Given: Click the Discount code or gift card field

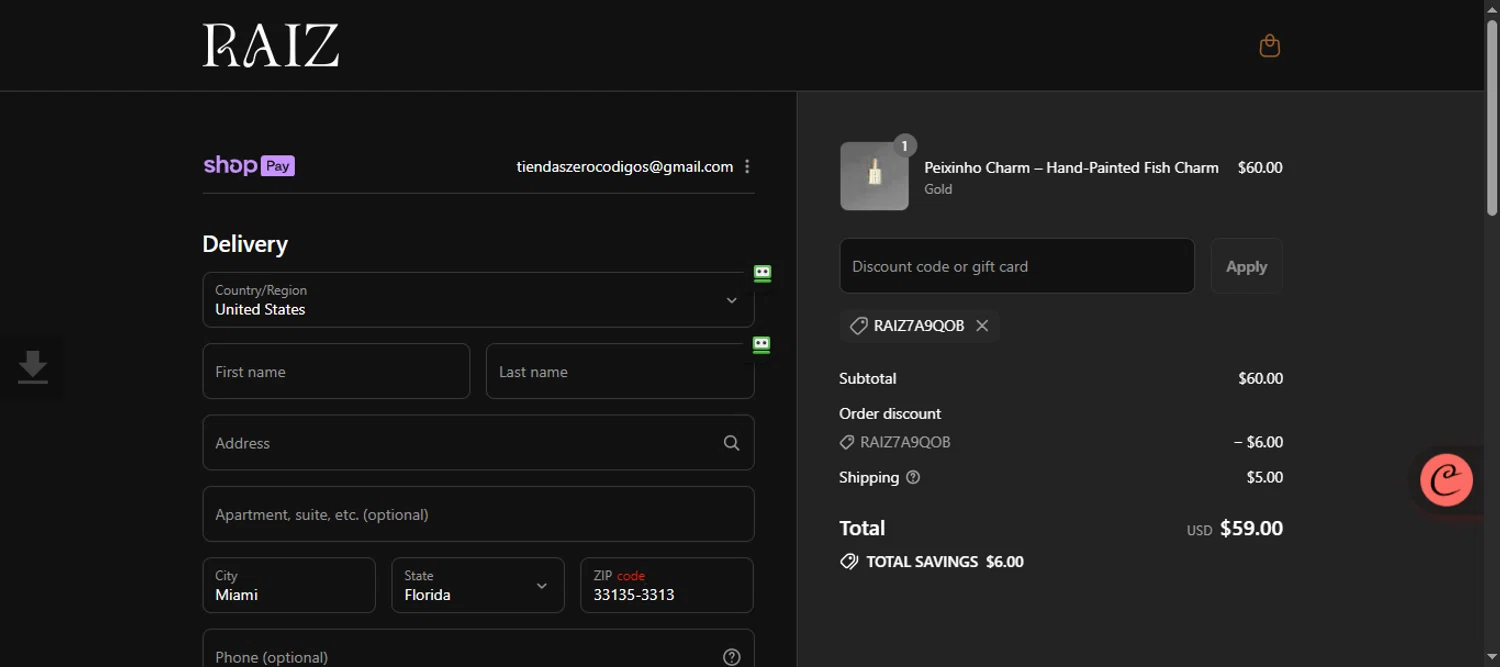Looking at the screenshot, I should 1017,266.
